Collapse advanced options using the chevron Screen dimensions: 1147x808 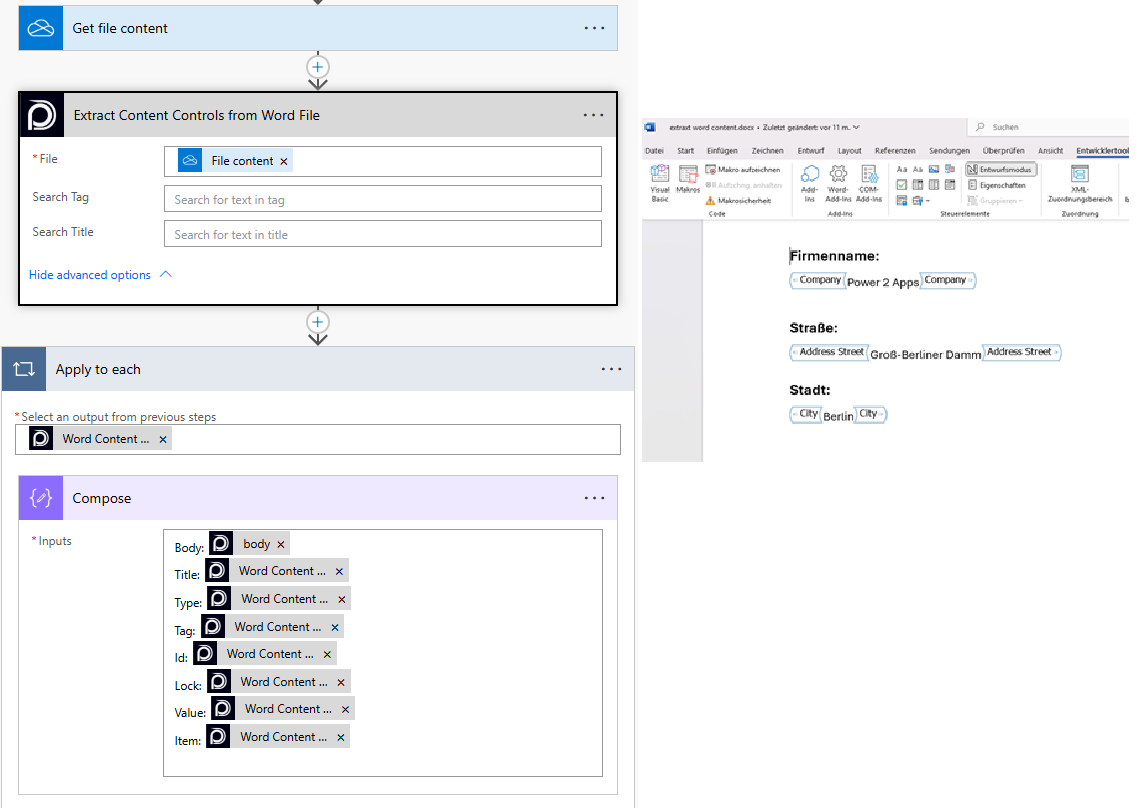pos(166,275)
